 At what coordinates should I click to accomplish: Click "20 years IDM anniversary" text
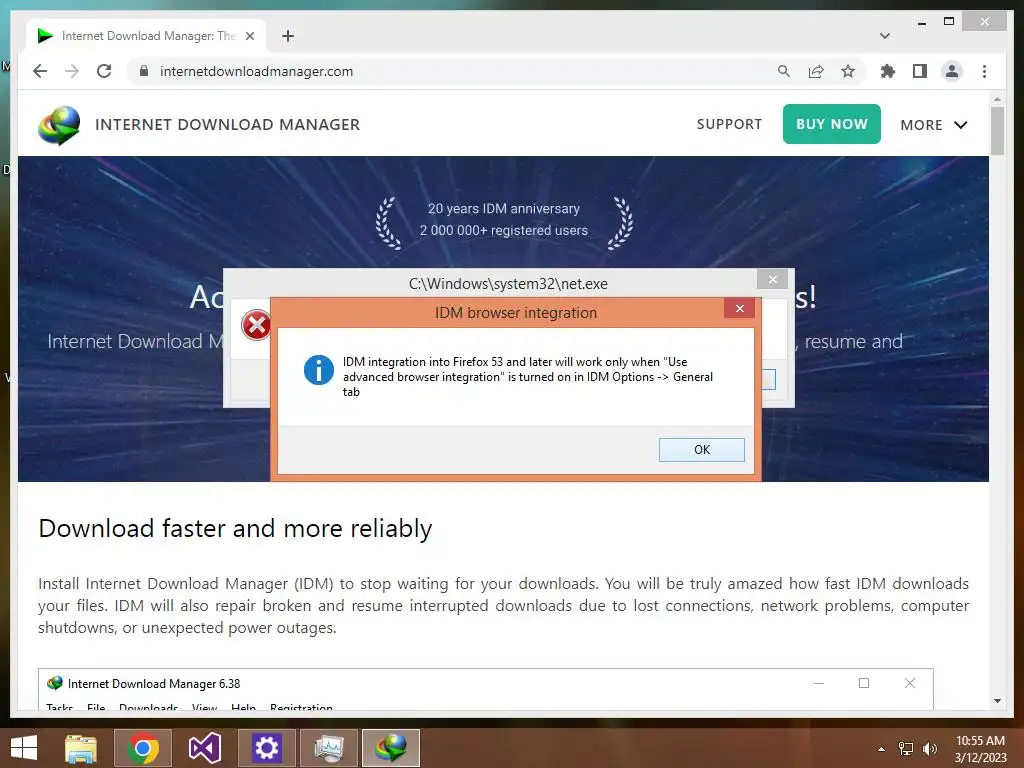coord(504,208)
